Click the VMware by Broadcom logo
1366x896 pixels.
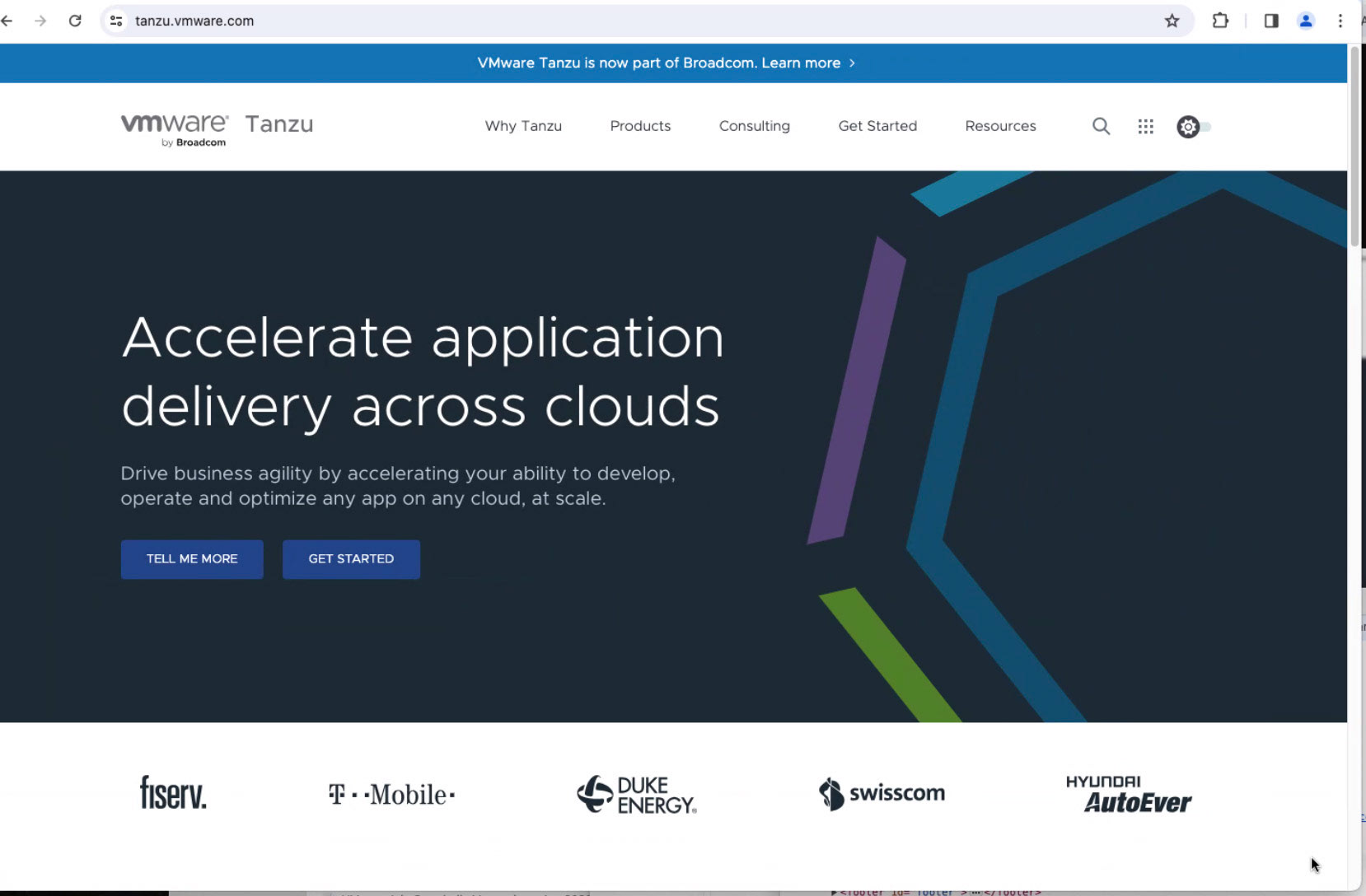tap(175, 130)
